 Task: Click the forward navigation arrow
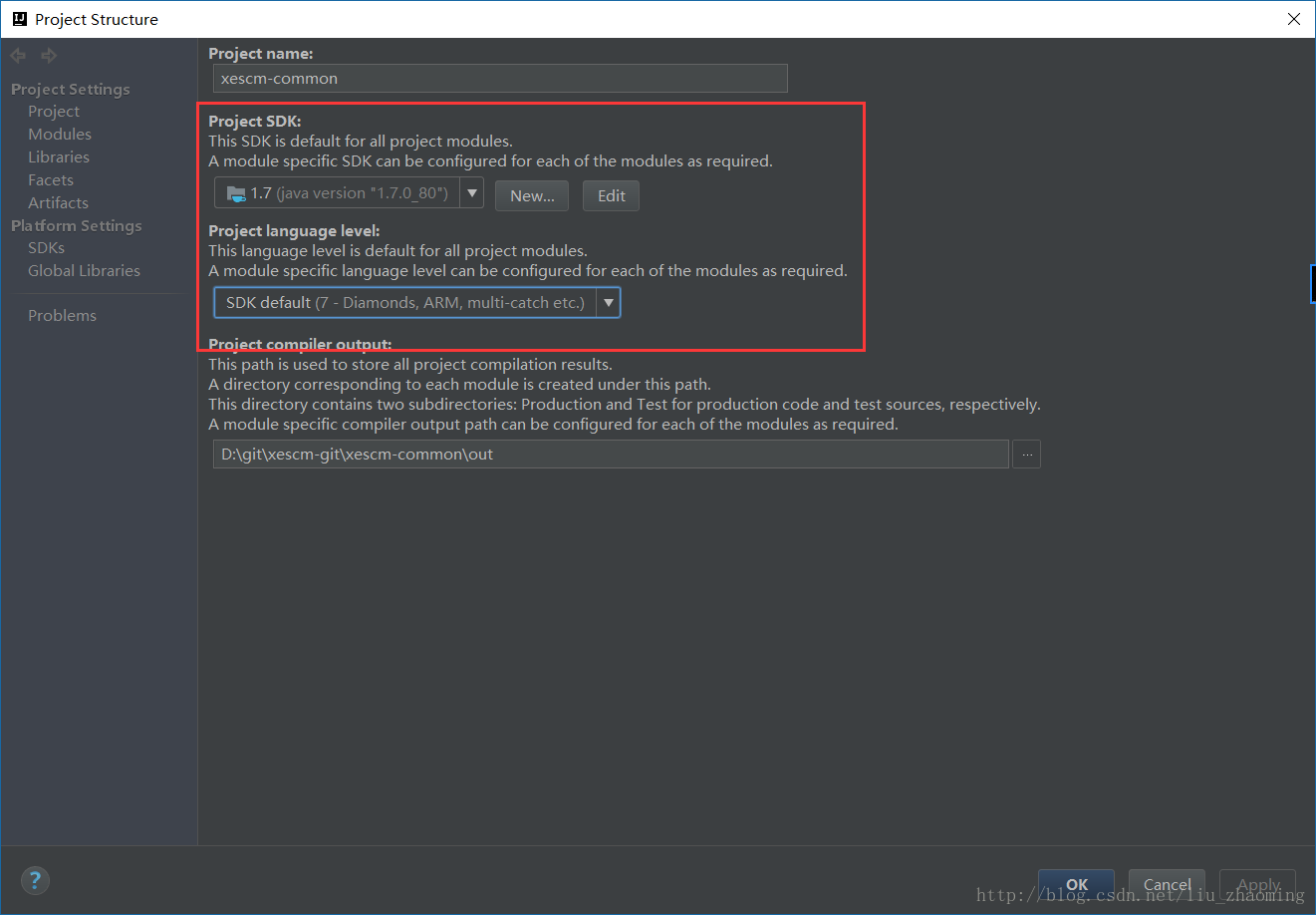click(x=49, y=56)
